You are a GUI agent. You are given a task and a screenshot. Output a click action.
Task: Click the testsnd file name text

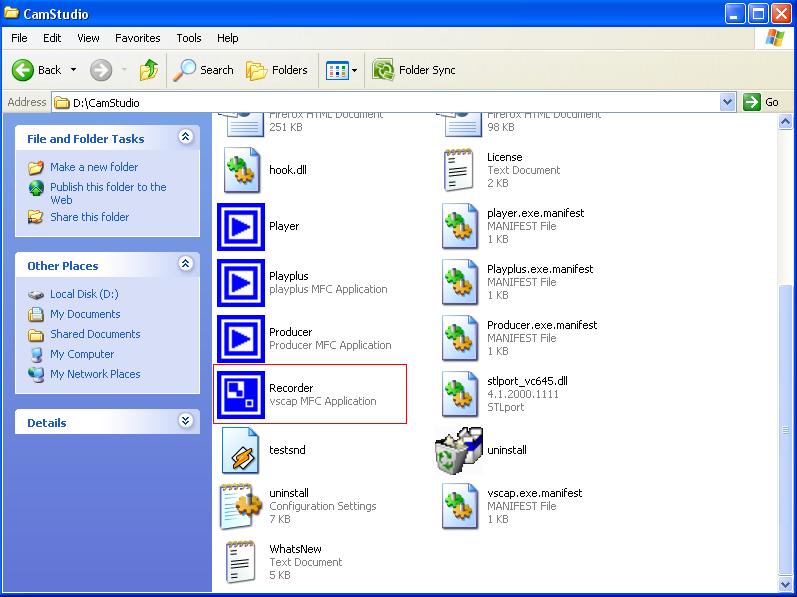[287, 450]
